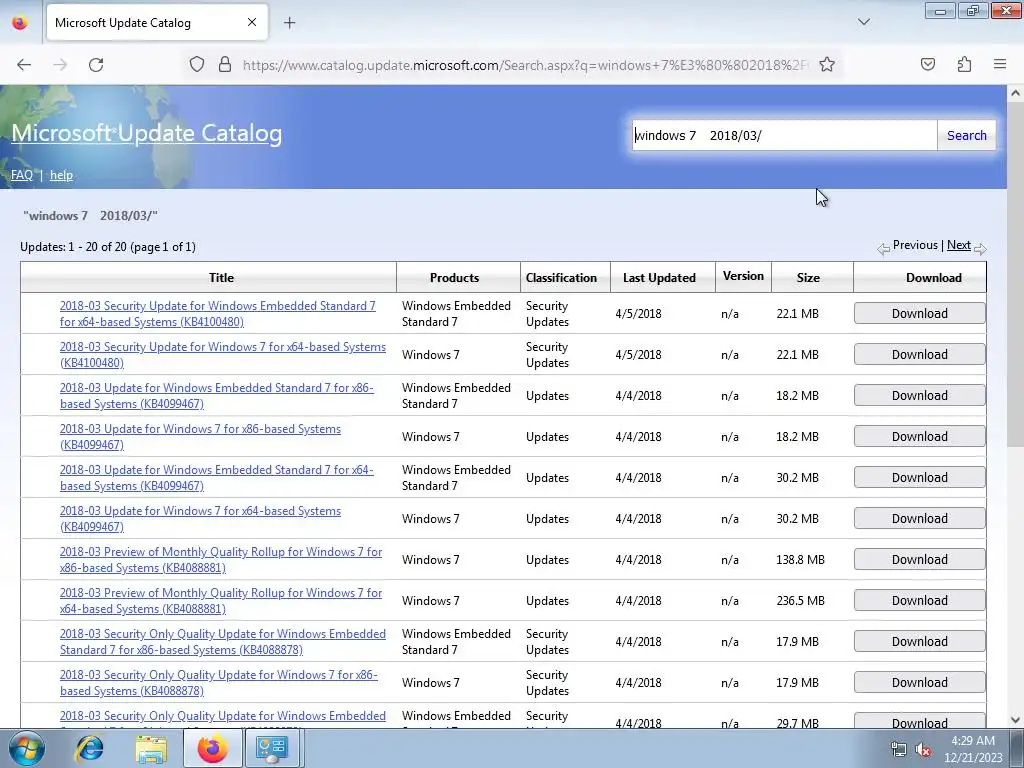Viewport: 1024px width, 768px height.
Task: Open Firefox hamburger application menu
Action: click(1000, 64)
